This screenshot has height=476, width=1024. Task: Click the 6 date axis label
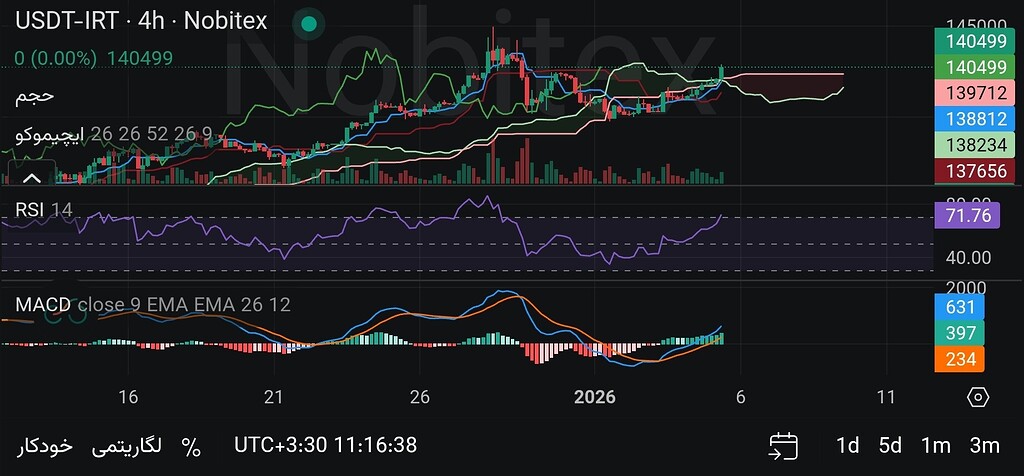coord(741,397)
